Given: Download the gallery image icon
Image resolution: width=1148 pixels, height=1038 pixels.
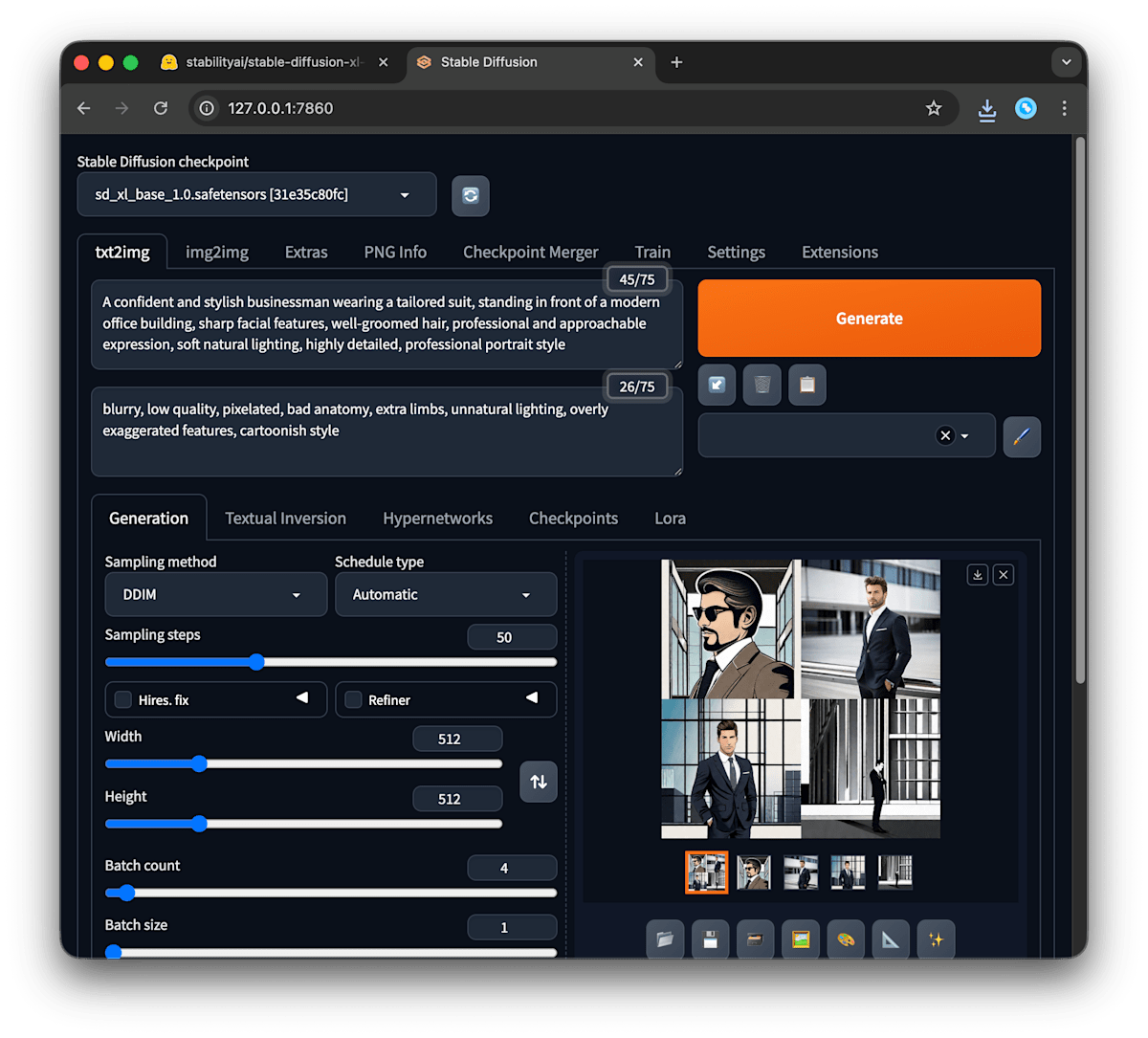Looking at the screenshot, I should click(978, 575).
